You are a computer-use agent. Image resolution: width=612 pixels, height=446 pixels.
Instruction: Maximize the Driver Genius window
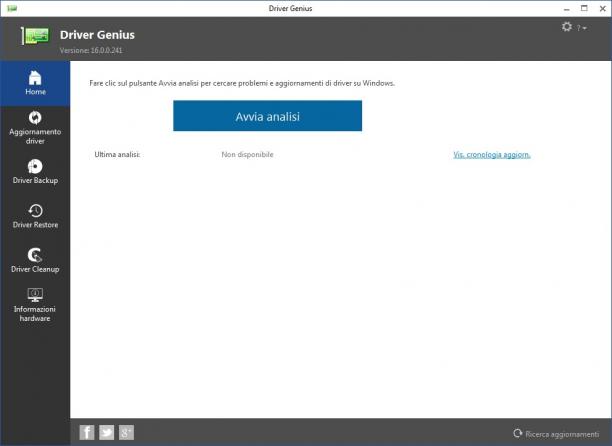[x=584, y=8]
